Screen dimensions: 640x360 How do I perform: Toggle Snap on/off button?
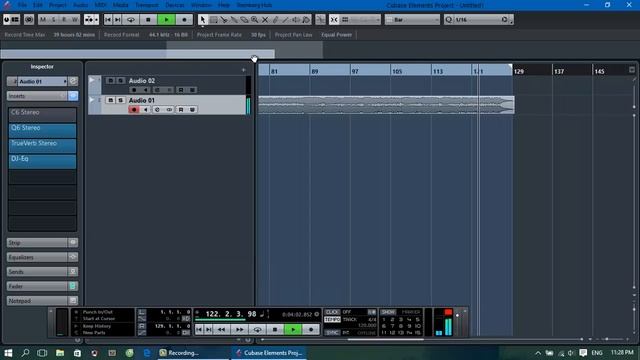point(334,20)
